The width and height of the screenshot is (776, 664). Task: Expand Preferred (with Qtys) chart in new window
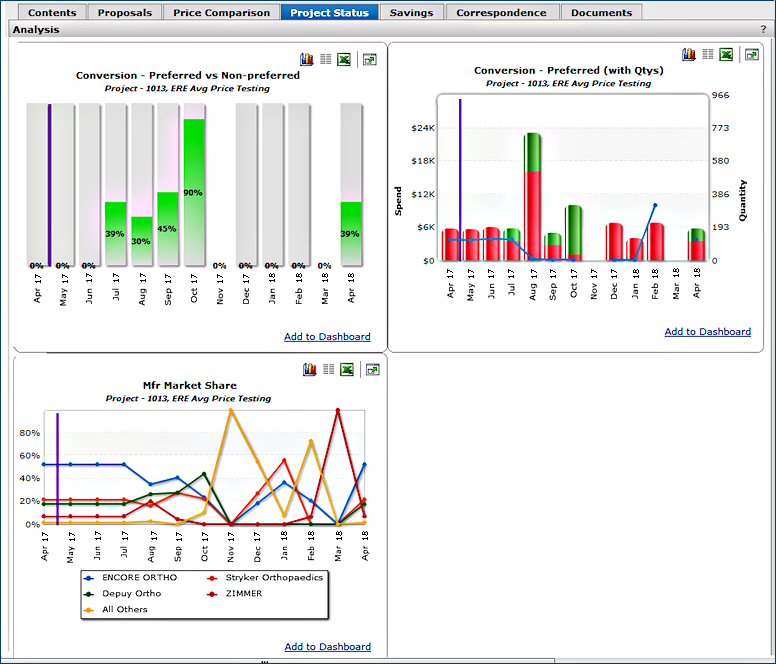click(752, 55)
